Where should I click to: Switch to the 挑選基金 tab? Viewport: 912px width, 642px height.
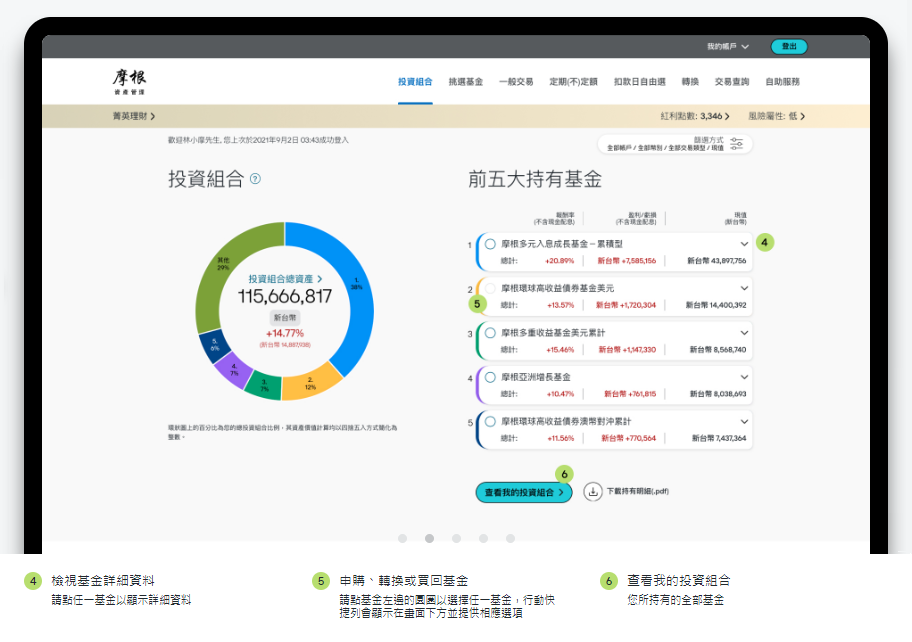point(466,82)
